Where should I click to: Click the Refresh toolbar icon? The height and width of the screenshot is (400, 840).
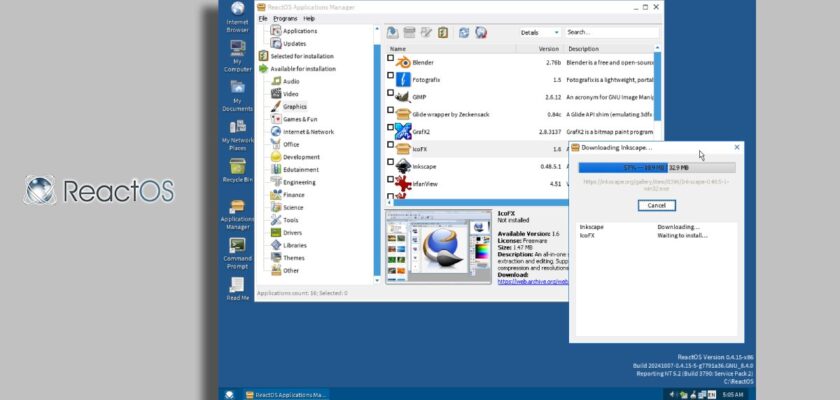(x=464, y=33)
